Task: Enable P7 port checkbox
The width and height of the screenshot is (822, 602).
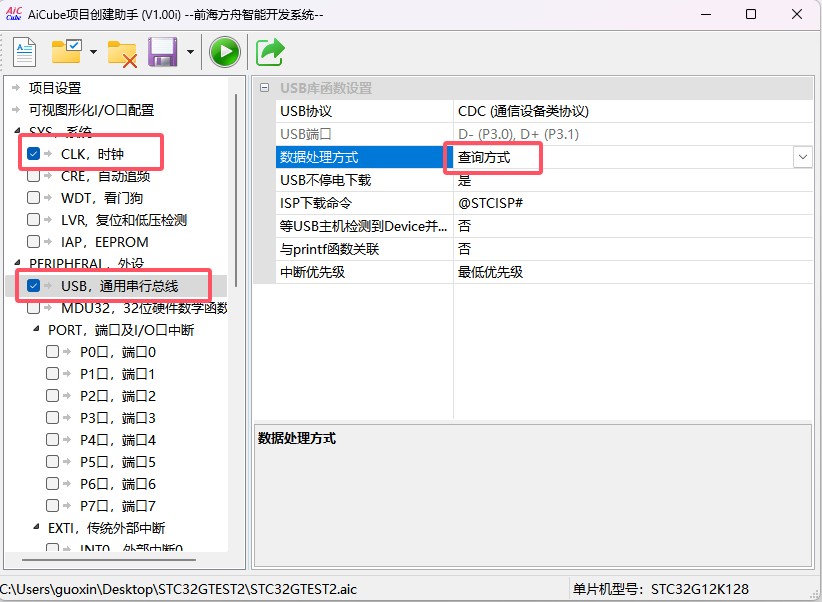Action: point(52,506)
